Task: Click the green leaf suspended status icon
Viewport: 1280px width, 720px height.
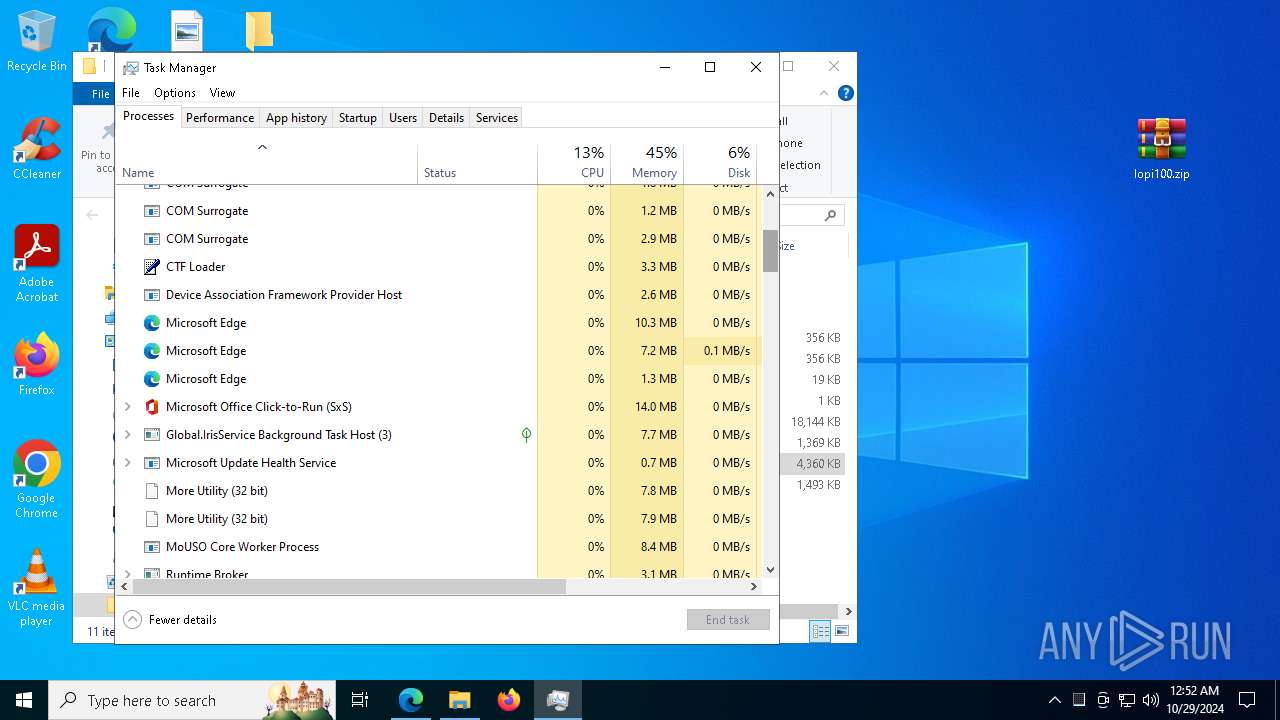Action: click(x=526, y=435)
